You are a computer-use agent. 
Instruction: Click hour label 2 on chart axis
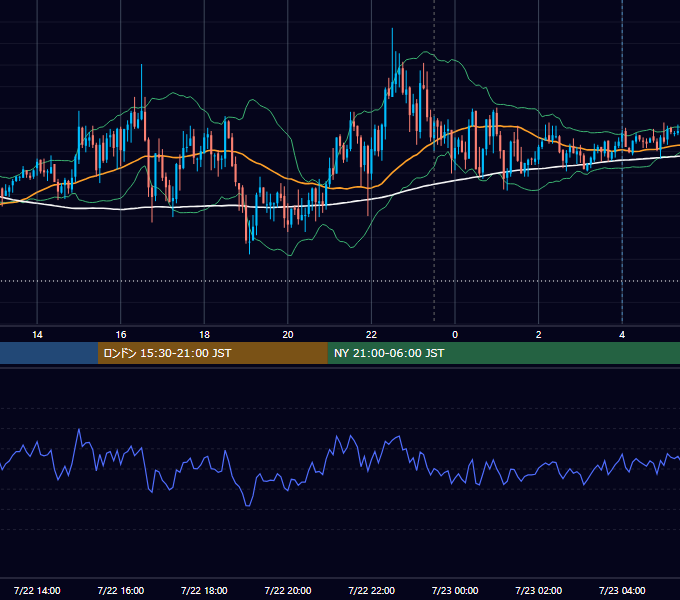coord(539,335)
